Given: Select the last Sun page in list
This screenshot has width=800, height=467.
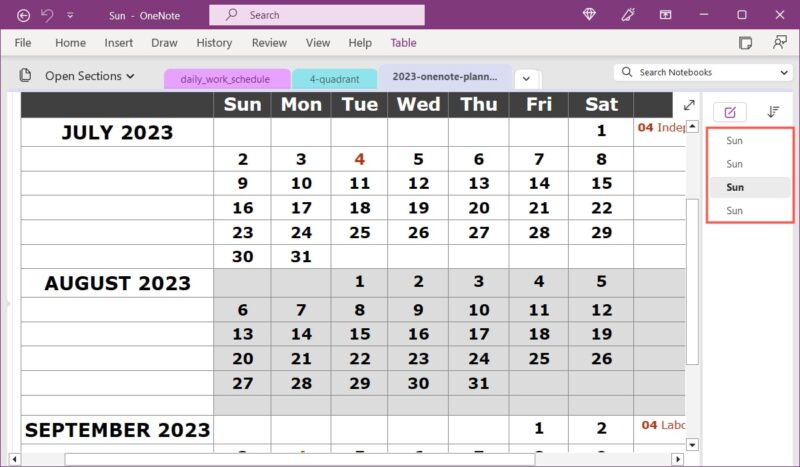Looking at the screenshot, I should point(750,210).
